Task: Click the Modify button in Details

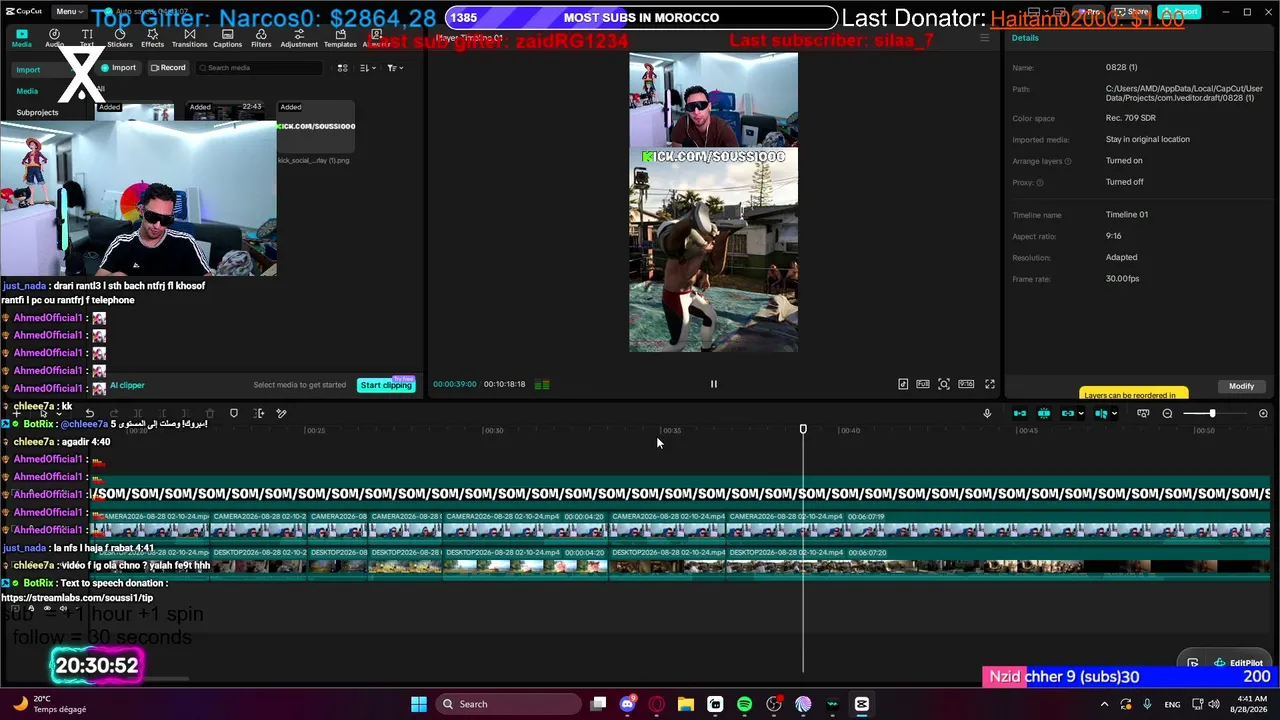Action: tap(1241, 386)
